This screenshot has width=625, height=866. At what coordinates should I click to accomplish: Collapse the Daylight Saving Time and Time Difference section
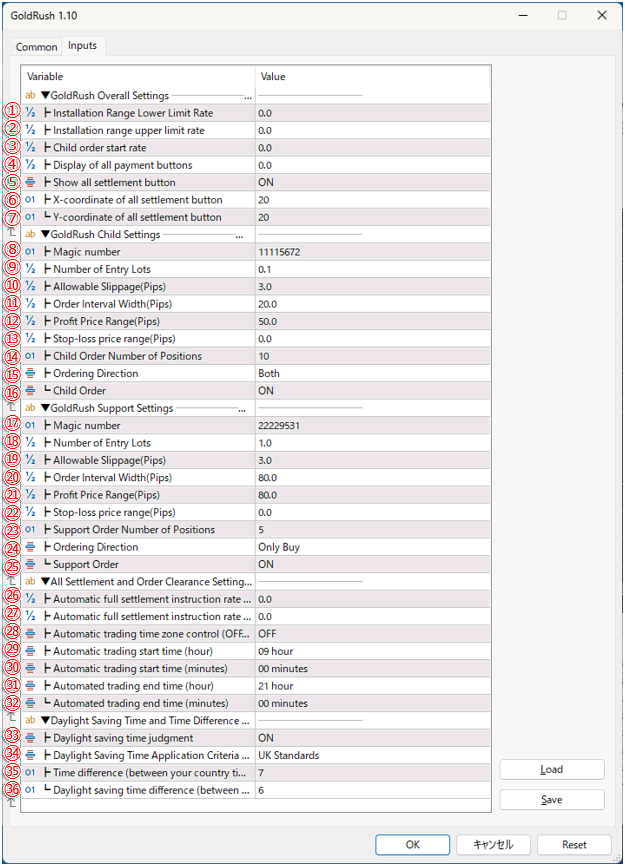(x=46, y=721)
